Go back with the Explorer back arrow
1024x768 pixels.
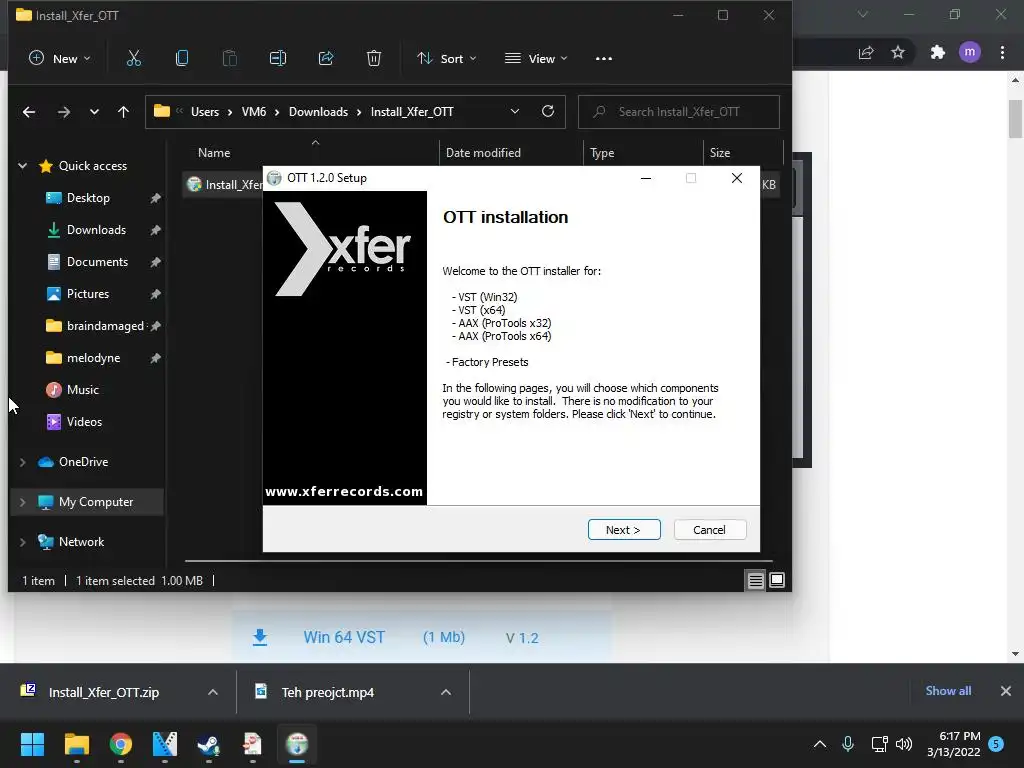click(29, 112)
